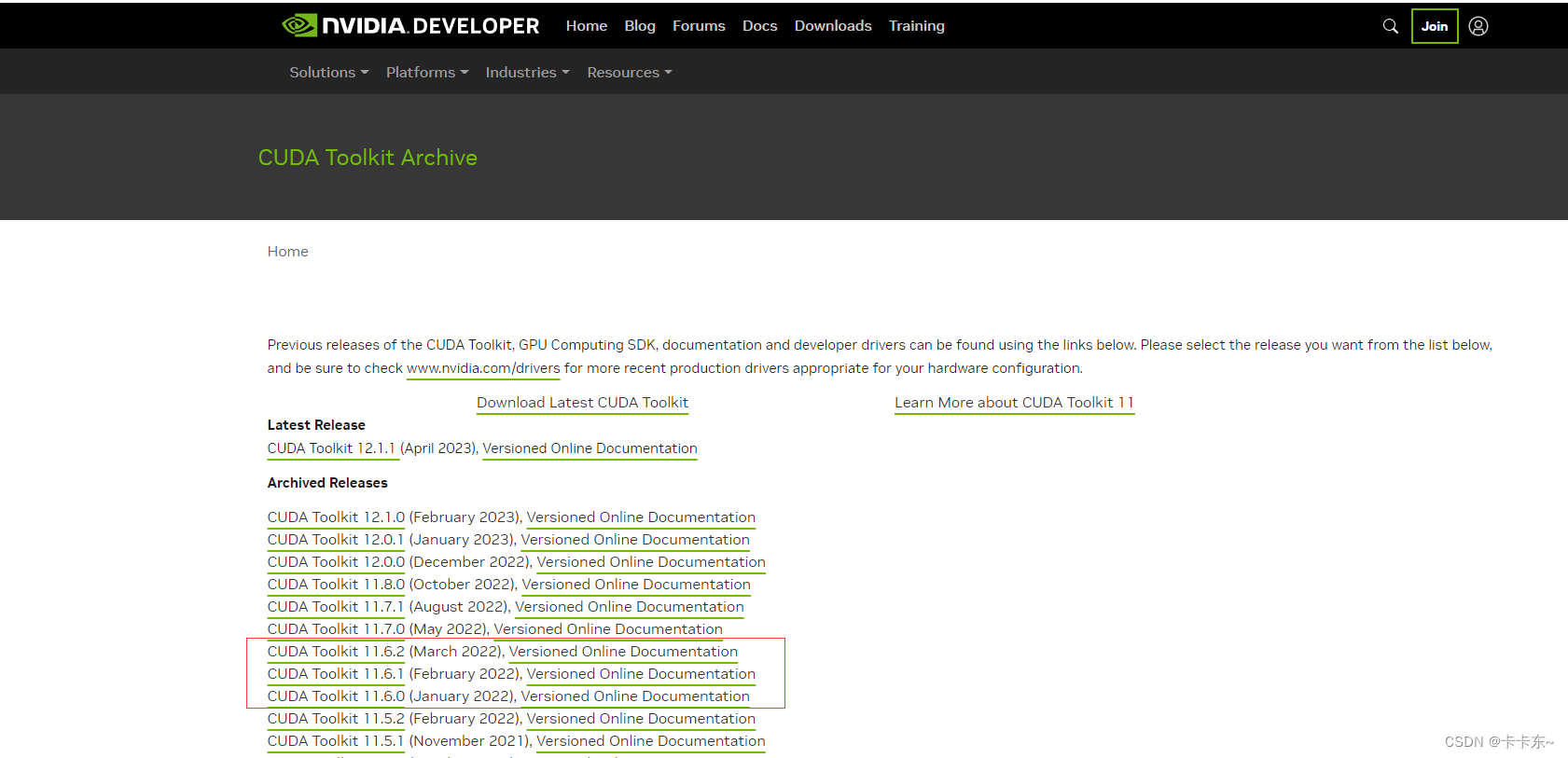Open CUDA Toolkit 11.7.0 link
The width and height of the screenshot is (1568, 758).
click(336, 629)
